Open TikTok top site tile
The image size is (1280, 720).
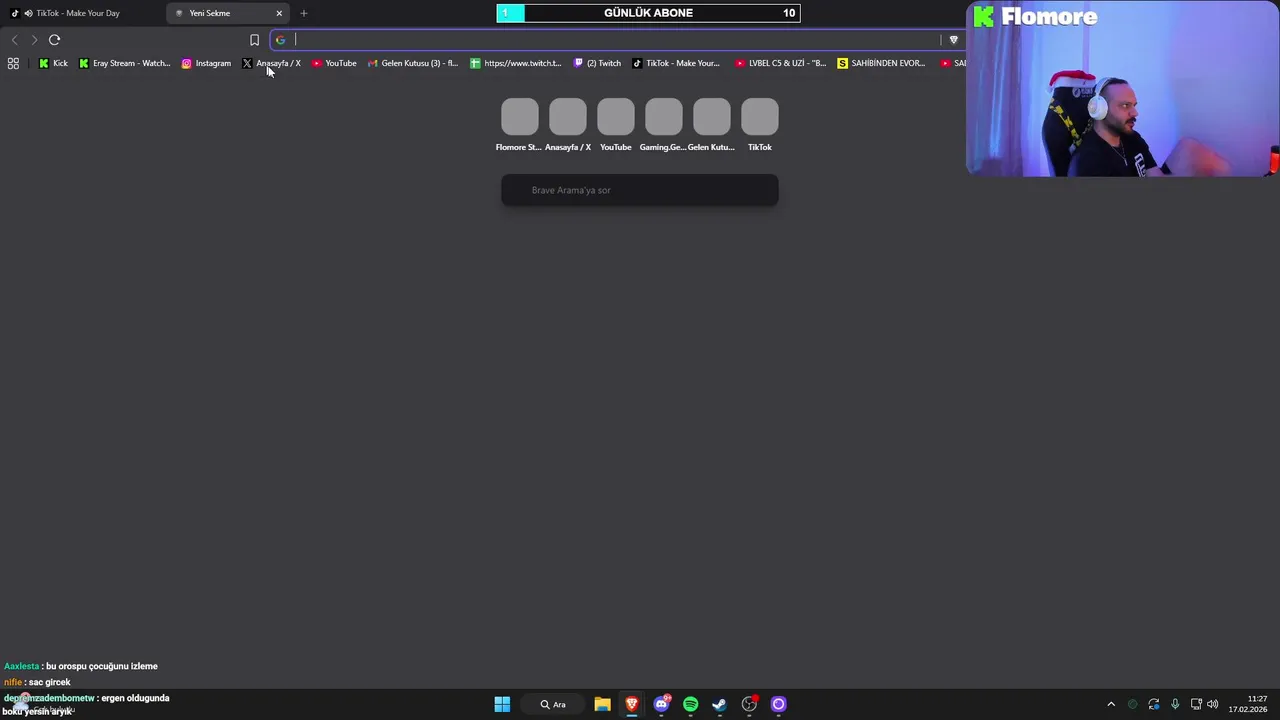pos(760,125)
